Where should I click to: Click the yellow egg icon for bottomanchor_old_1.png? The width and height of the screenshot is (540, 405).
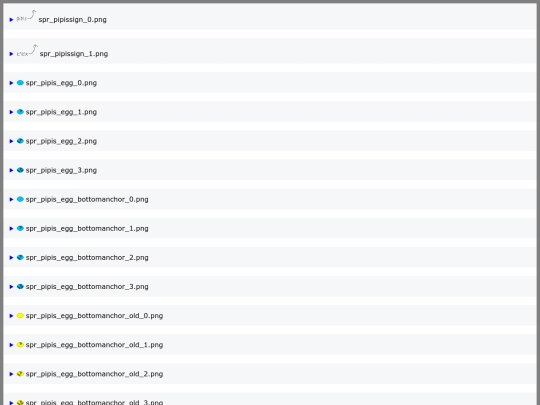coord(20,344)
